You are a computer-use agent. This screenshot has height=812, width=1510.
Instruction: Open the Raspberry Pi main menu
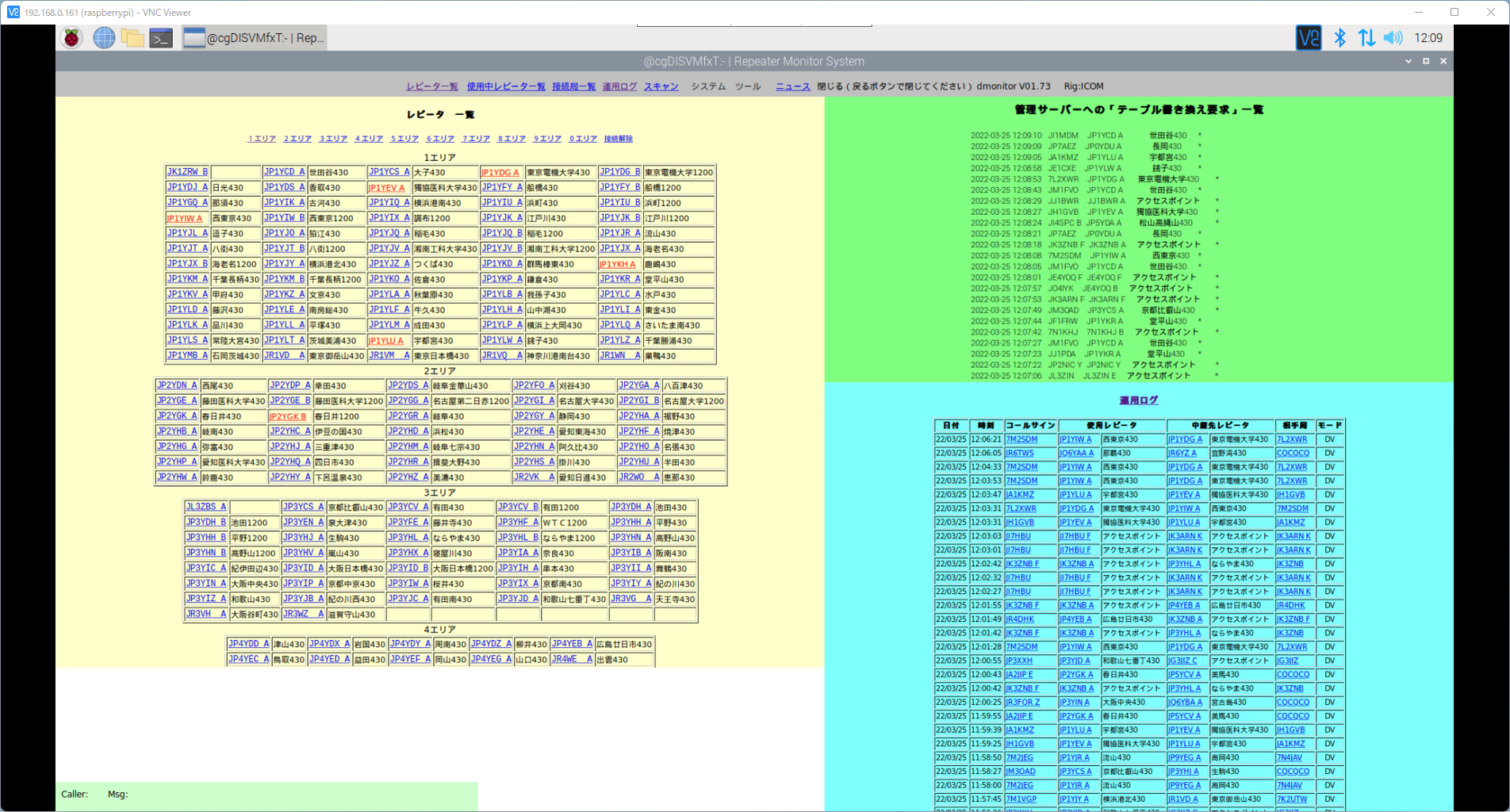72,37
